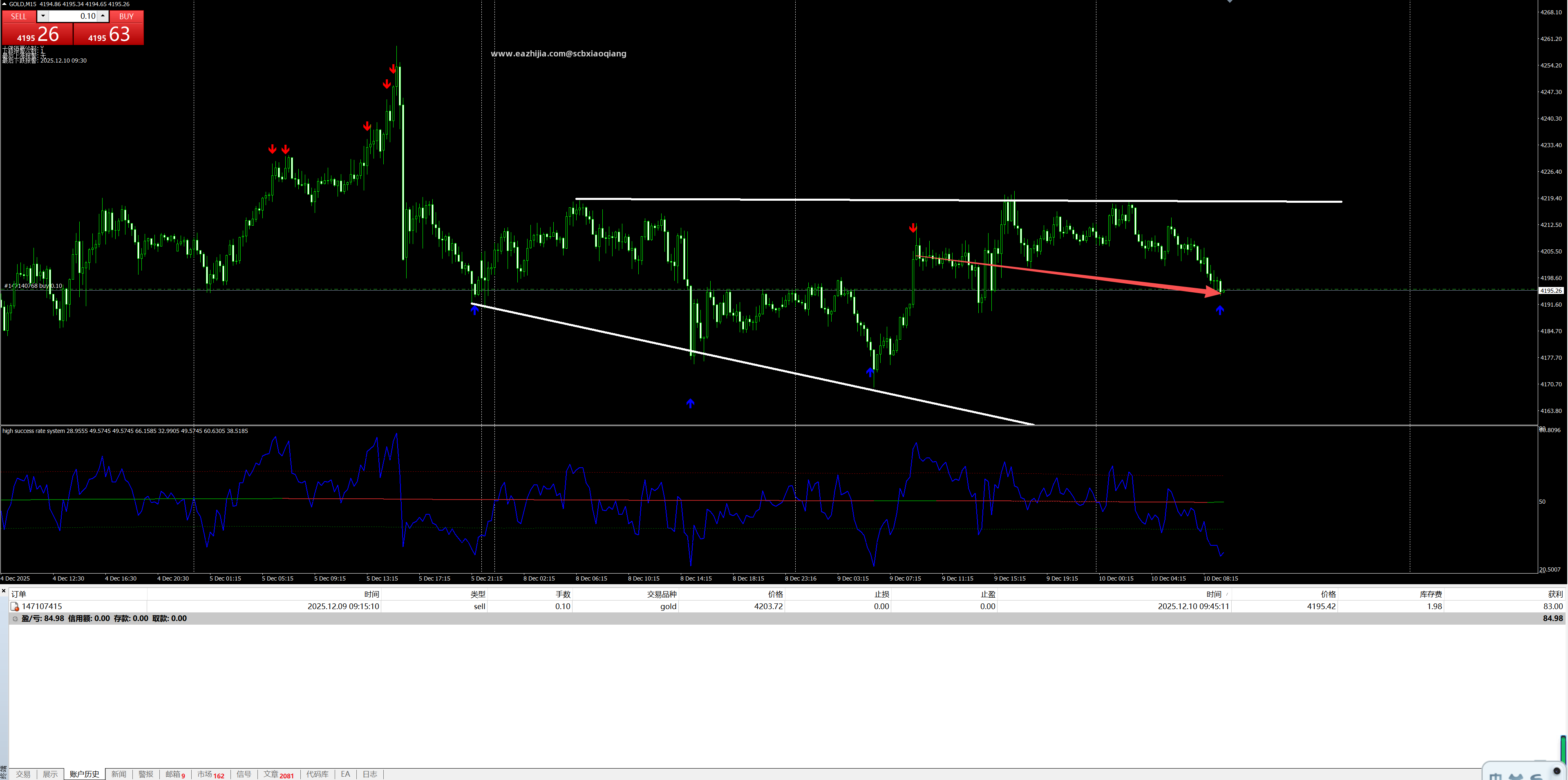The width and height of the screenshot is (1568, 780).
Task: Click the sell type cell
Action: click(480, 607)
